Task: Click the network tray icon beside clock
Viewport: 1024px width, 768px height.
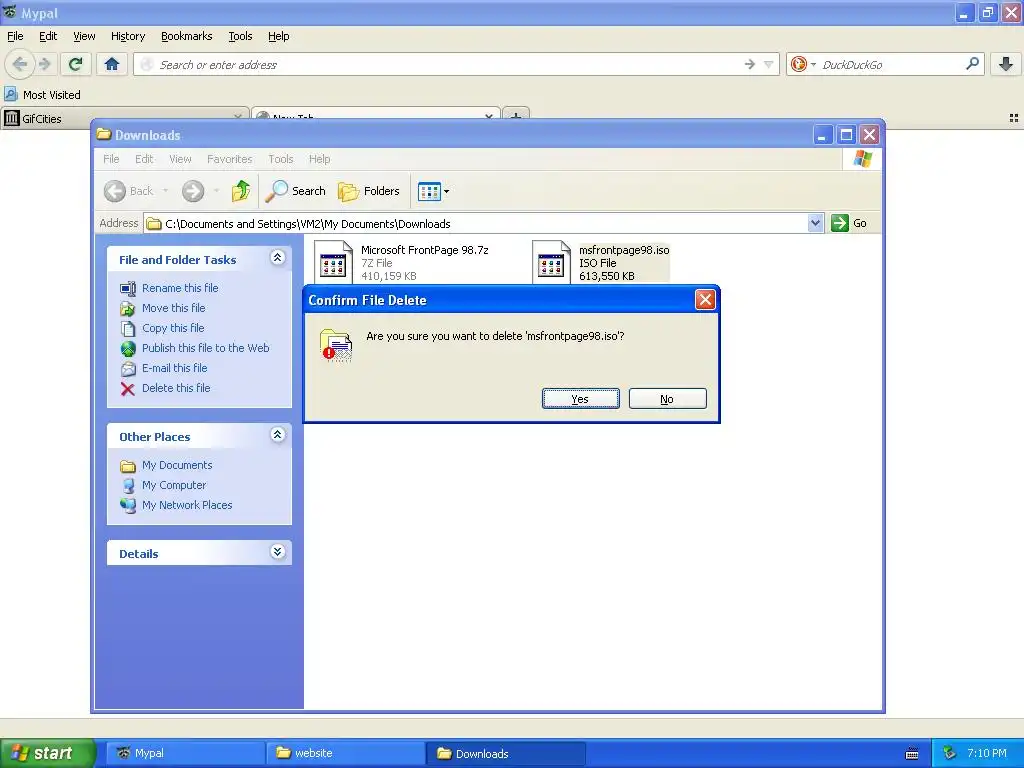Action: (x=950, y=753)
